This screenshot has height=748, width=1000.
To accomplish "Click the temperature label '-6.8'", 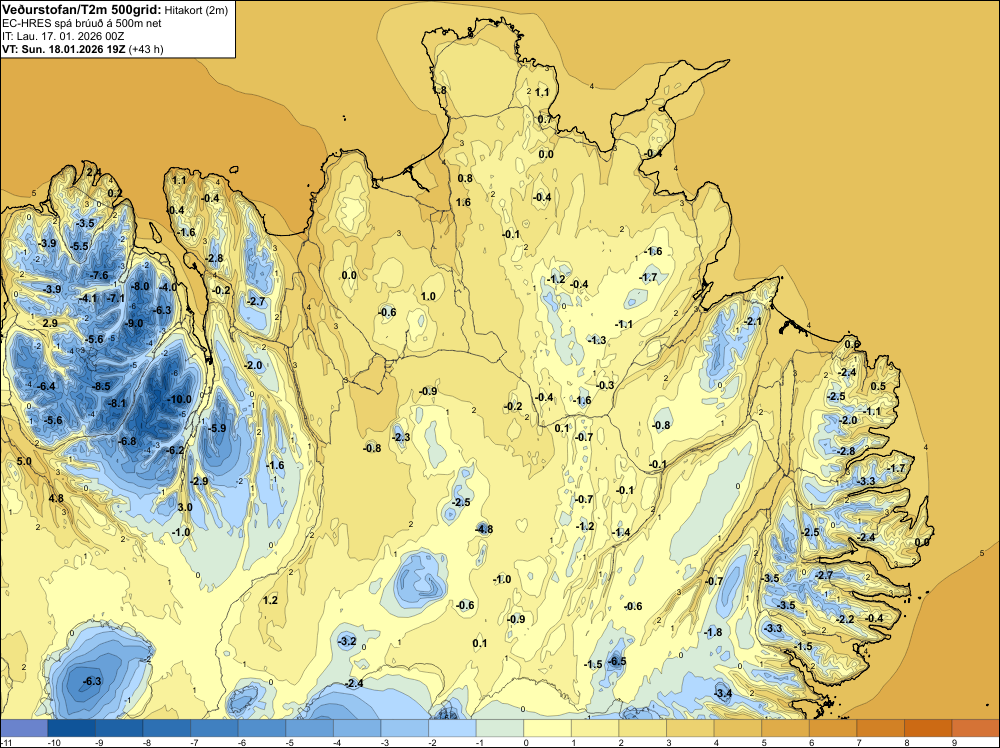I will [x=127, y=441].
